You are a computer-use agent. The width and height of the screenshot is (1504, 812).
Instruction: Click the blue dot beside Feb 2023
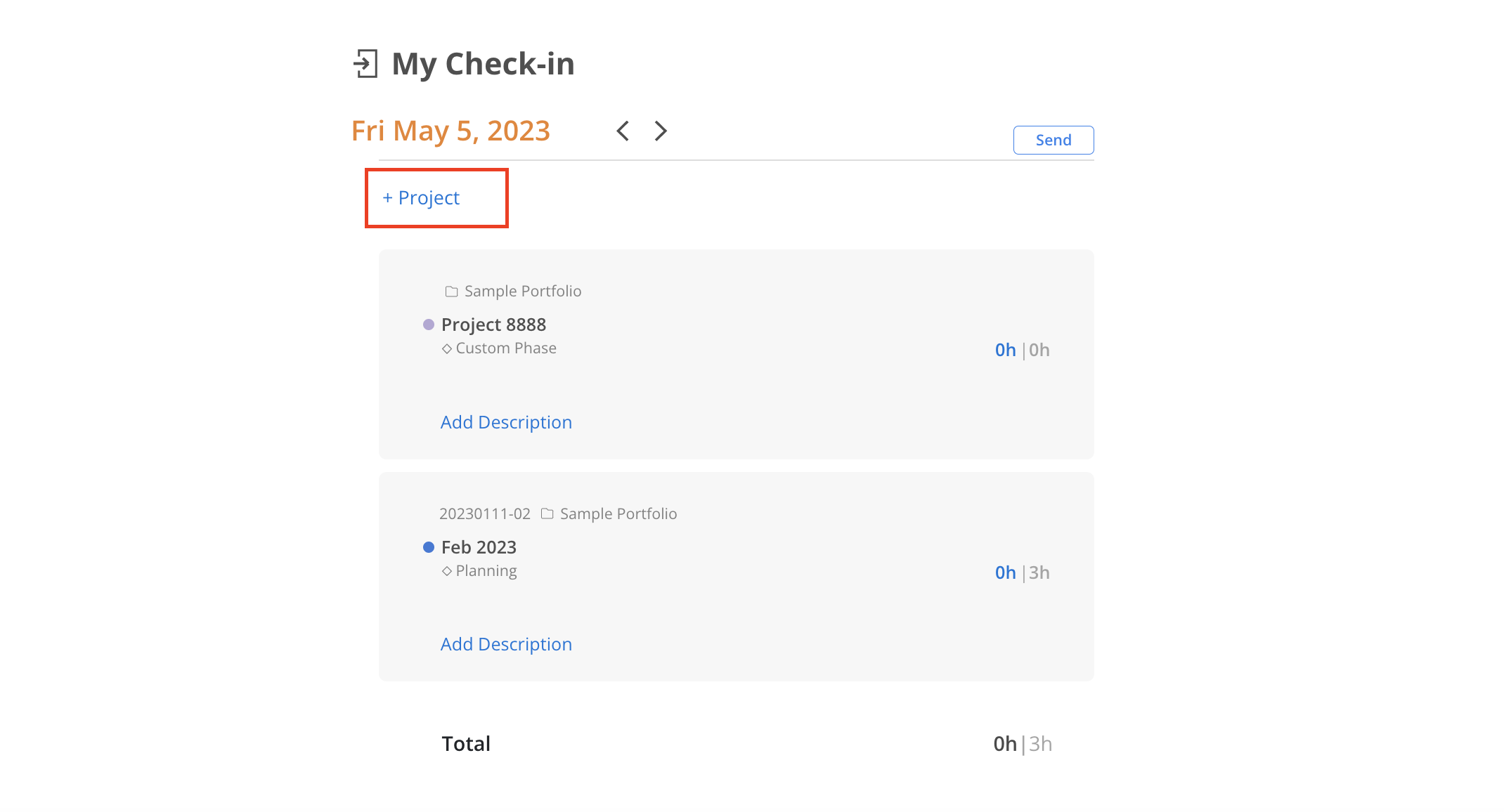coord(429,547)
